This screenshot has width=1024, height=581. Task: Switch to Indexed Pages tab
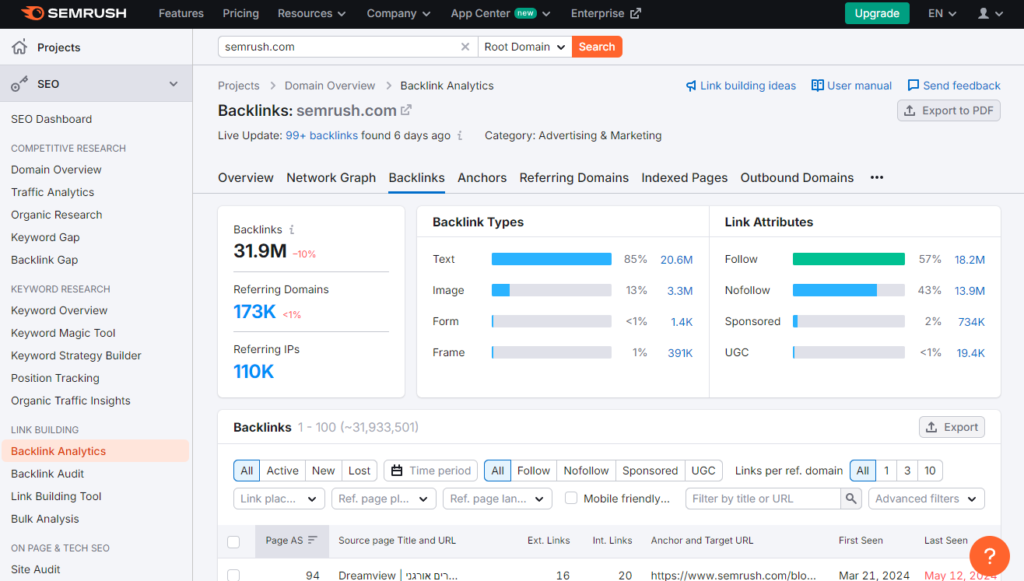pyautogui.click(x=684, y=178)
